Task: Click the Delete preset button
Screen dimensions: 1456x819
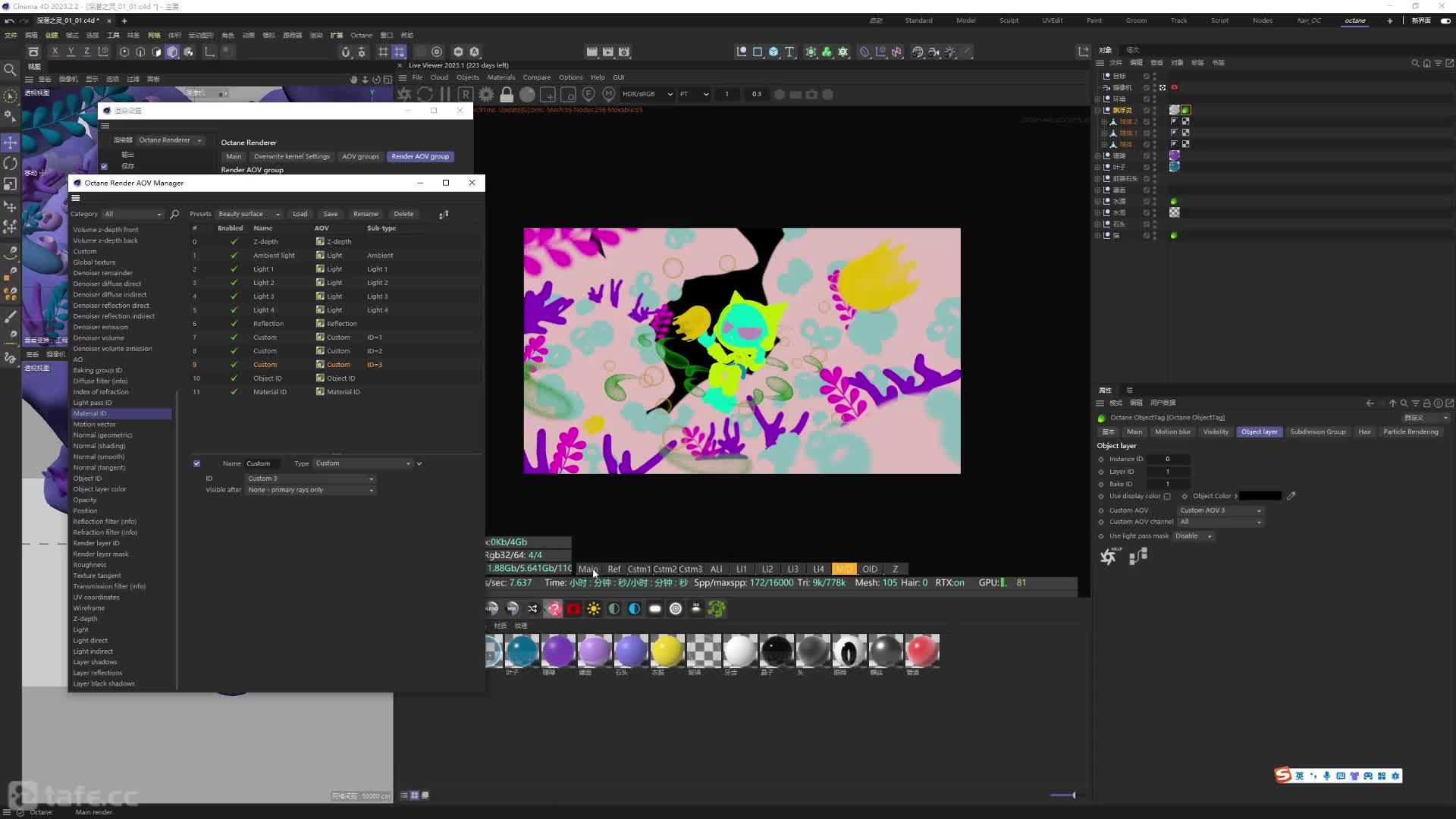Action: pyautogui.click(x=403, y=214)
